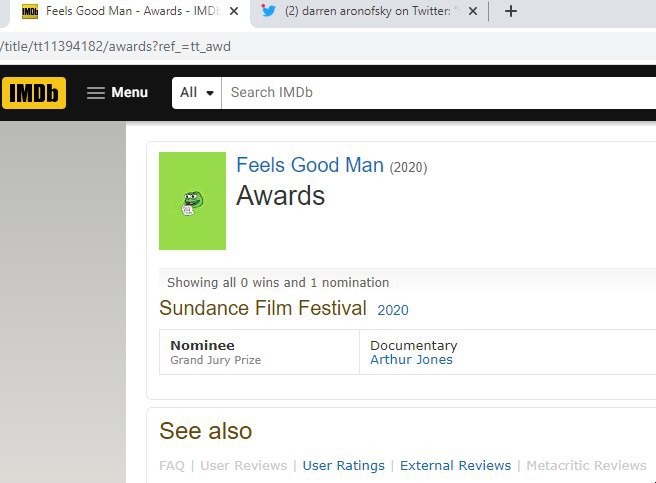The width and height of the screenshot is (656, 483).
Task: Open the 2020 Sundance year link
Action: point(393,310)
